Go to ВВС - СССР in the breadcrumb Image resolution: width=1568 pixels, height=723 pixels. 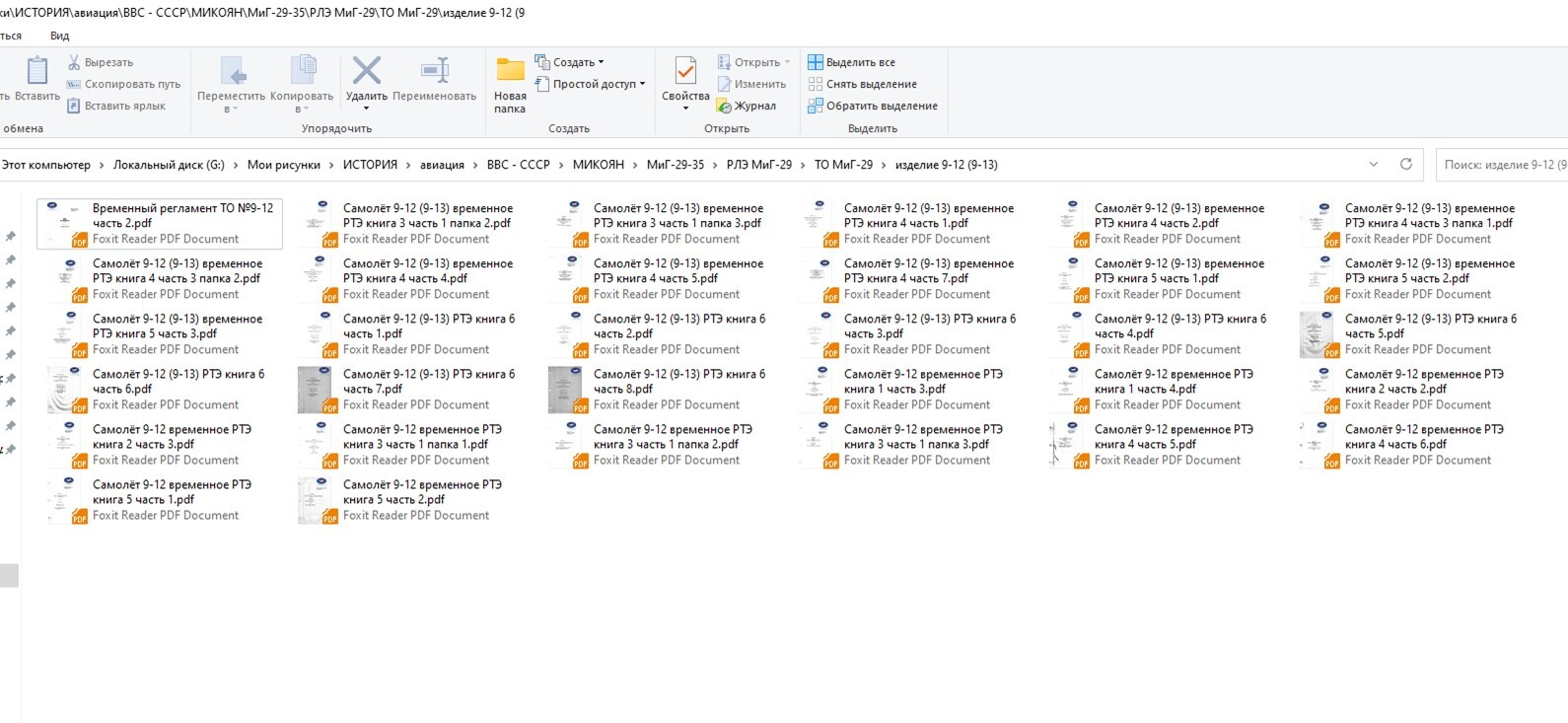pyautogui.click(x=518, y=165)
